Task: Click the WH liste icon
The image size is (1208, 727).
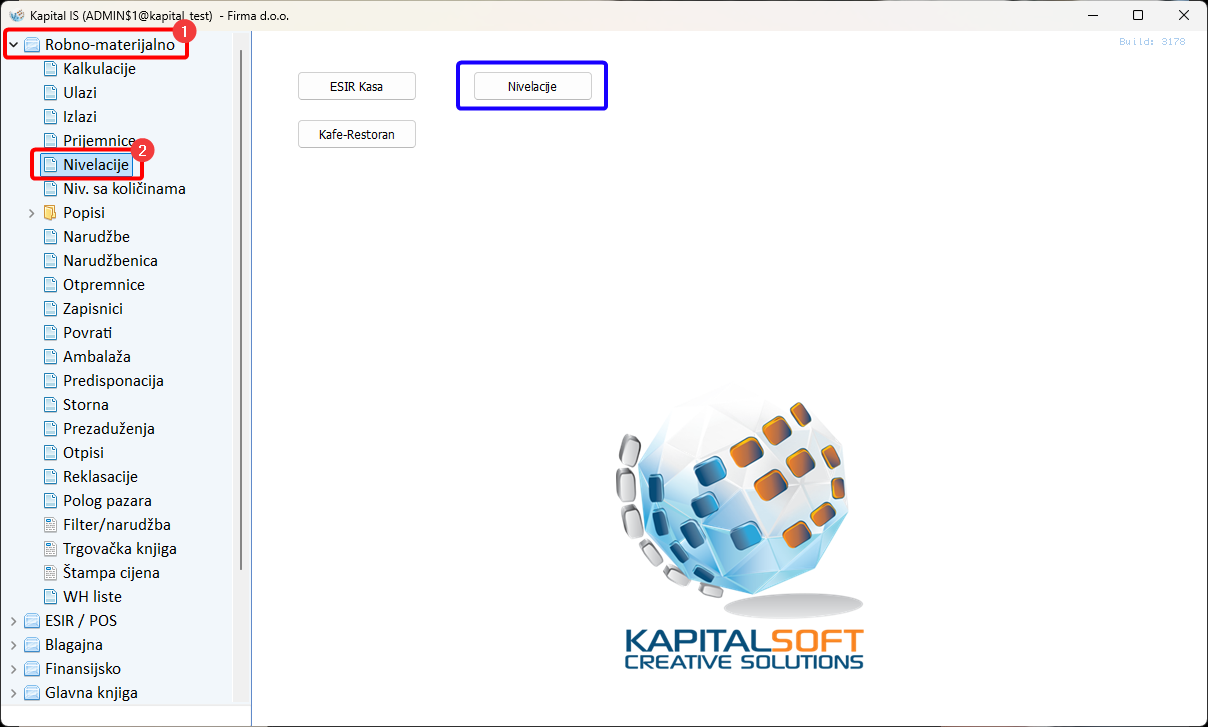Action: coord(51,597)
